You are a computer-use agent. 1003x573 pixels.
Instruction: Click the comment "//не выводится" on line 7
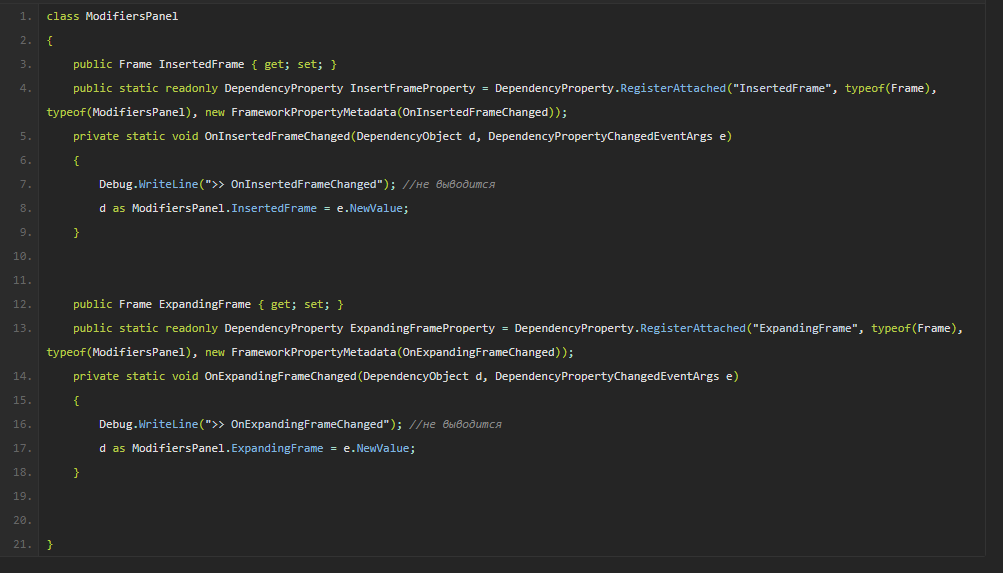pos(448,184)
